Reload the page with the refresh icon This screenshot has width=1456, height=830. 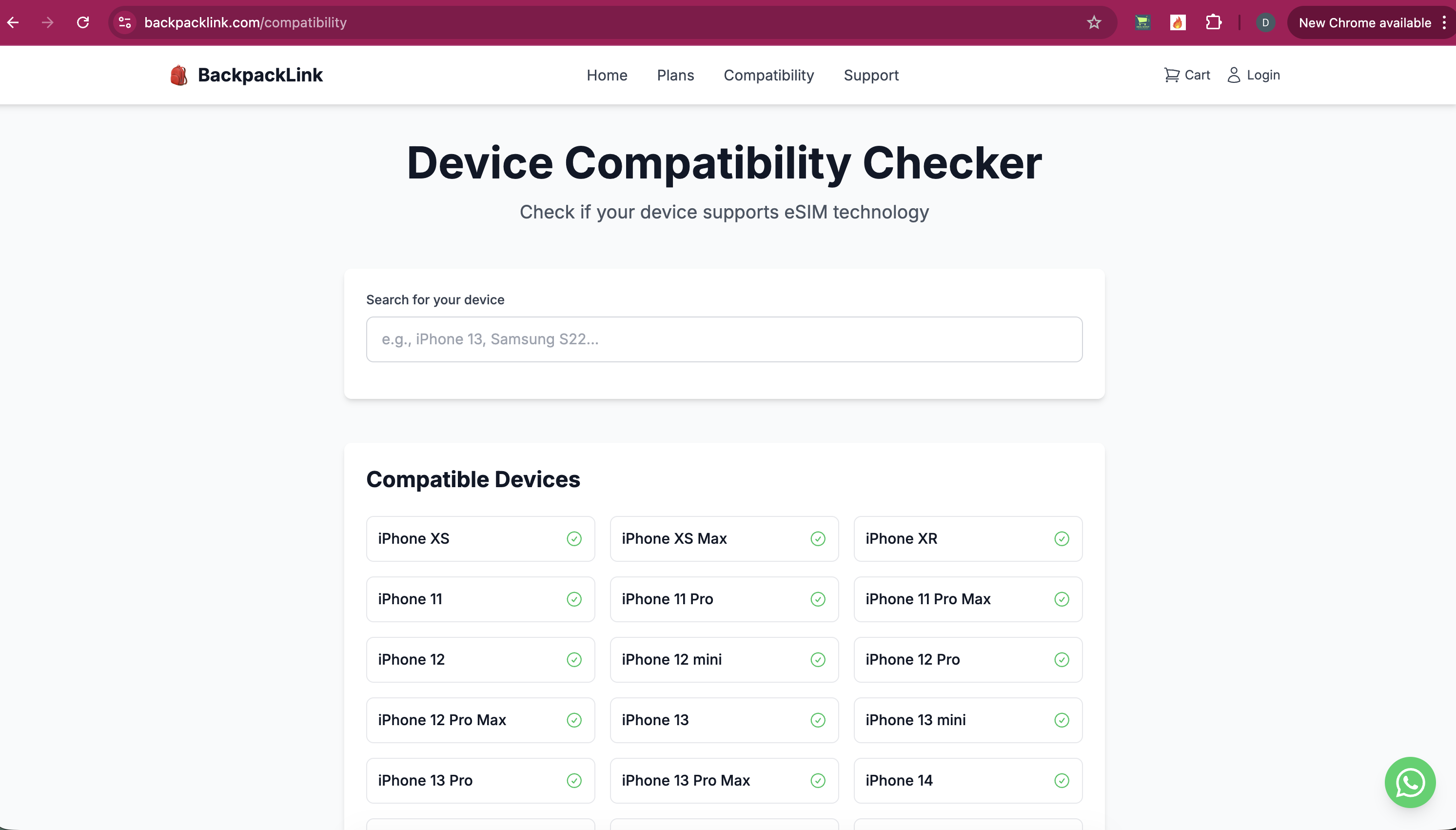click(82, 22)
